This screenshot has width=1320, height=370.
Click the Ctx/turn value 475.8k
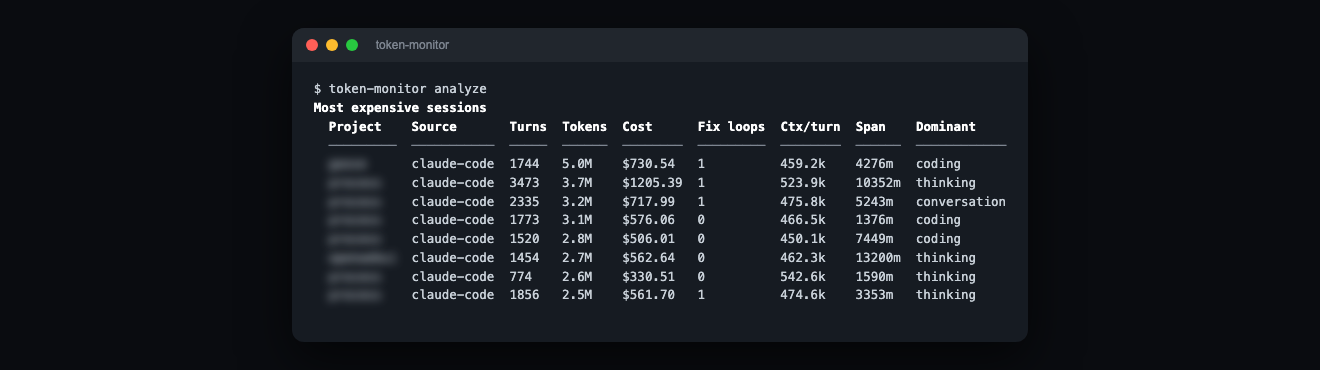pyautogui.click(x=803, y=201)
